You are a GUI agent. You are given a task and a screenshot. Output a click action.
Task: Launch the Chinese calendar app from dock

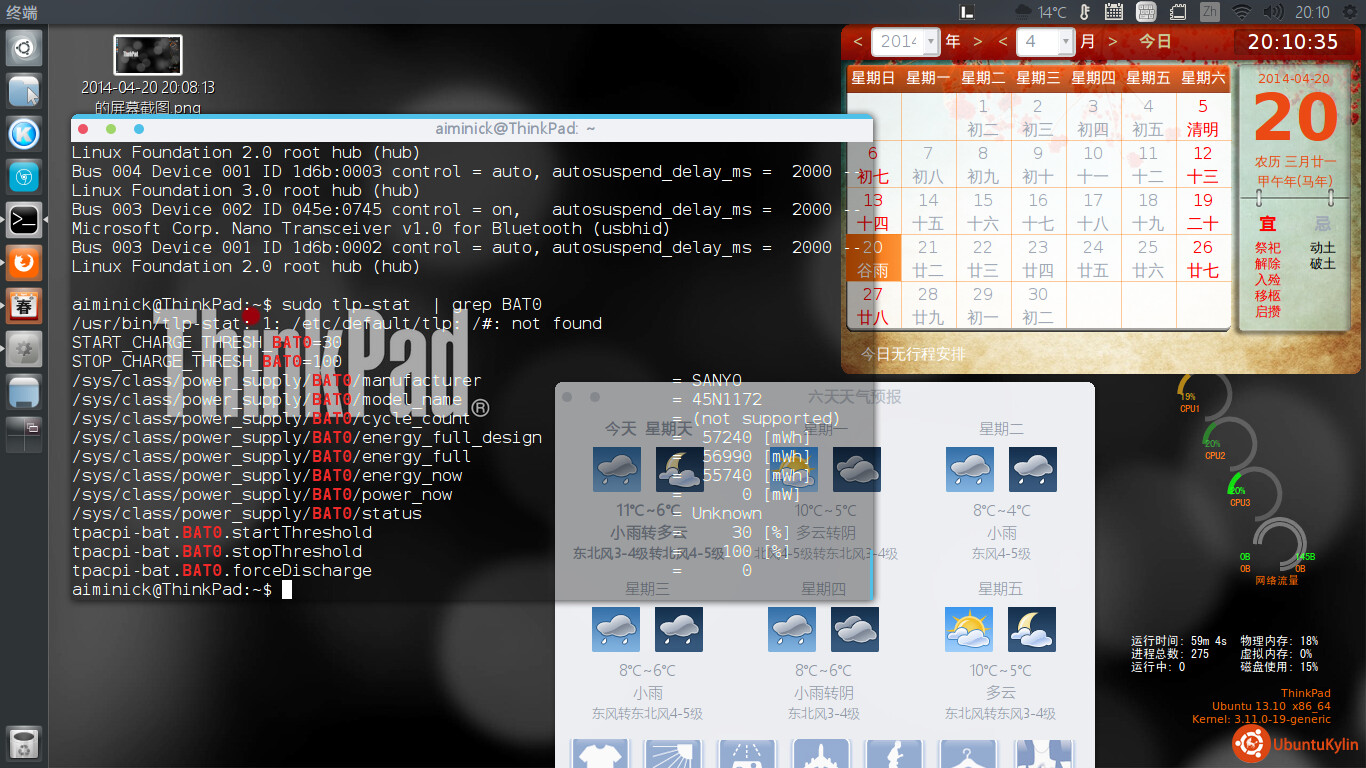tap(24, 306)
